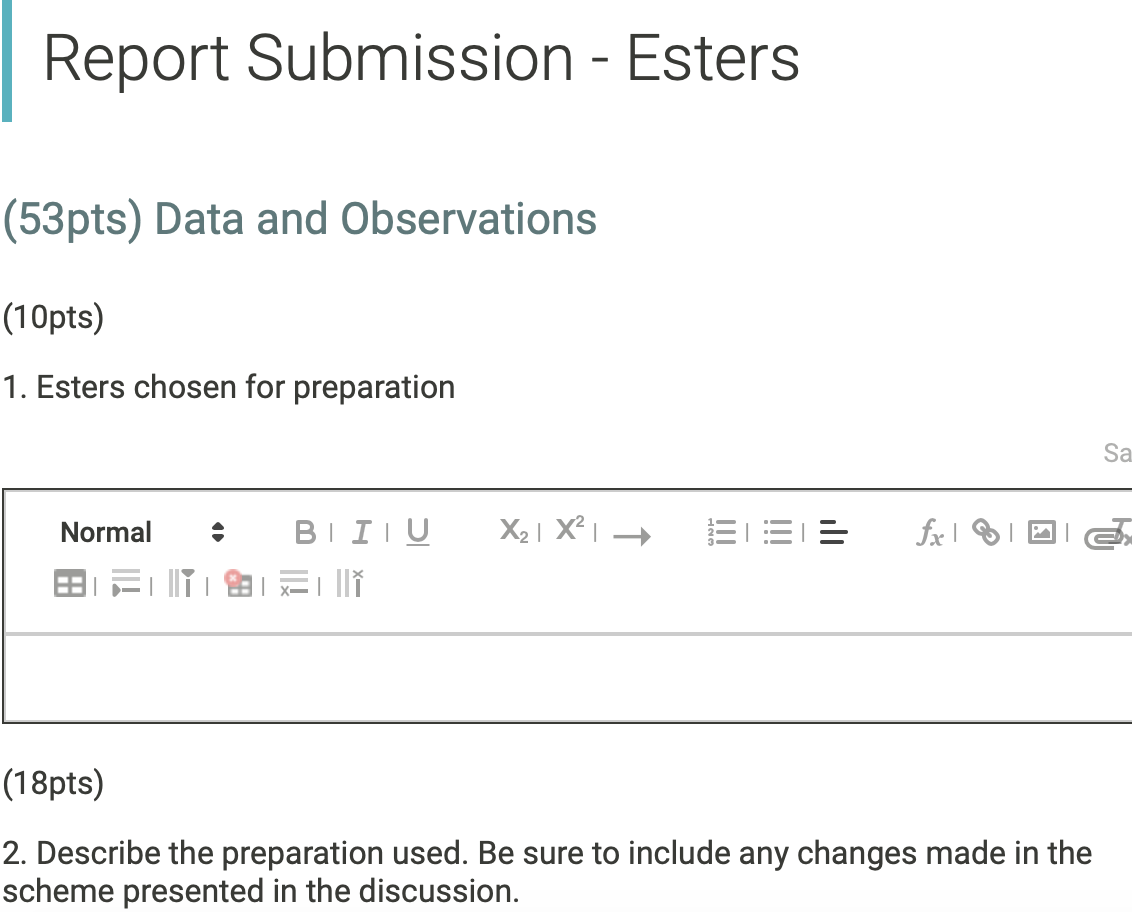The height and width of the screenshot is (912, 1132).
Task: Click the delete table icon
Action: pos(238,583)
